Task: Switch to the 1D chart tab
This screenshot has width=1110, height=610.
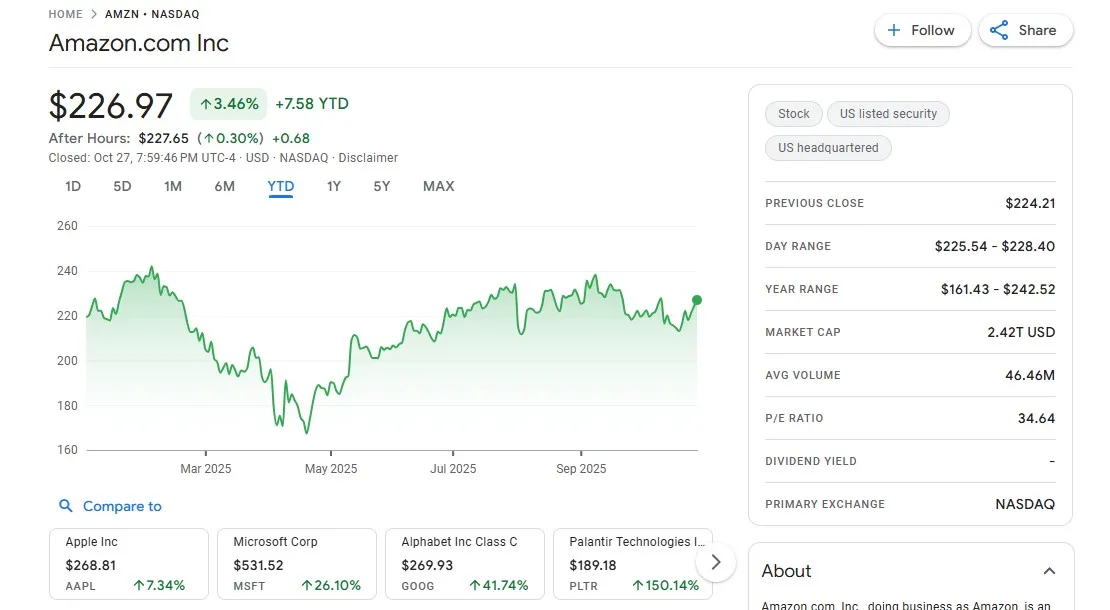Action: pyautogui.click(x=71, y=186)
